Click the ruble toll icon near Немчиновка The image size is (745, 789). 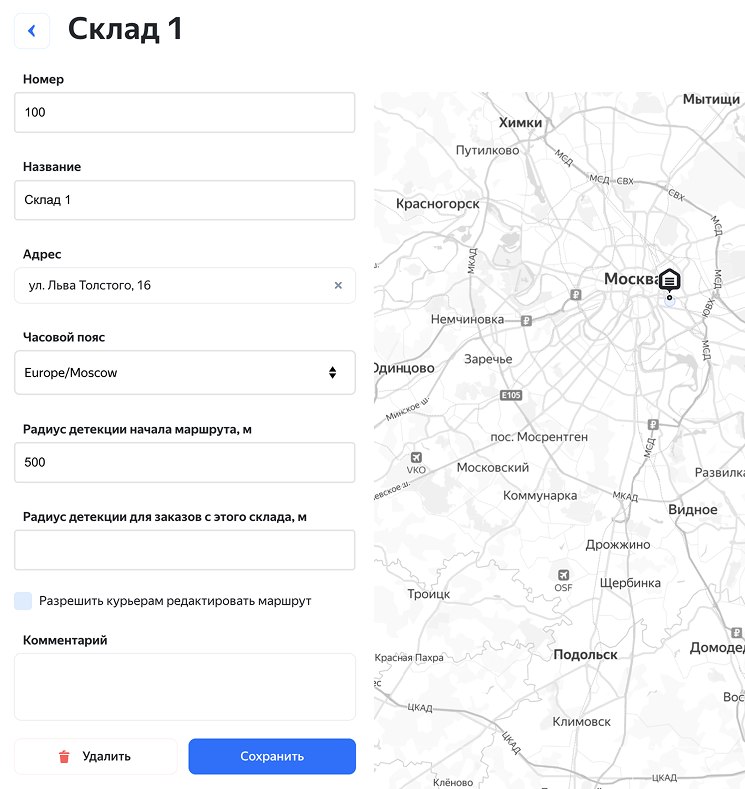click(526, 321)
